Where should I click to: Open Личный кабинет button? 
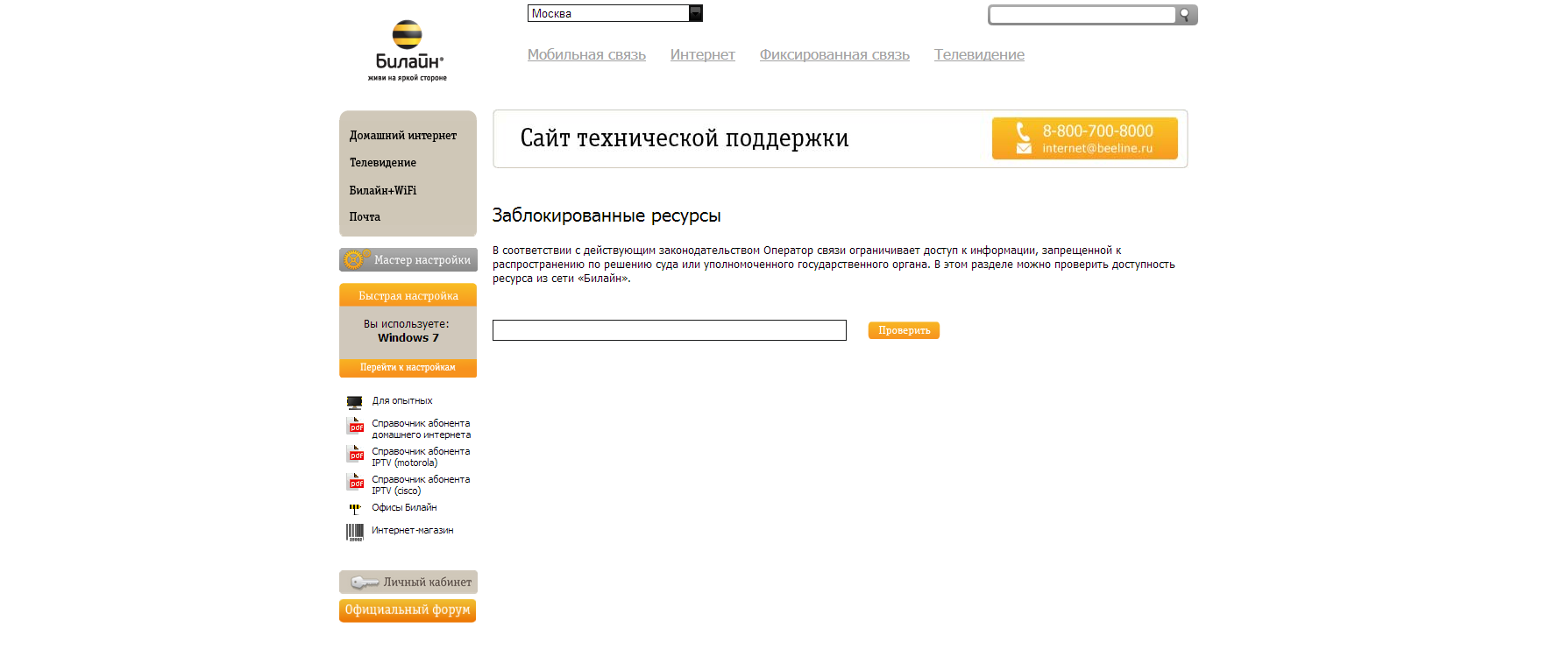(x=408, y=583)
